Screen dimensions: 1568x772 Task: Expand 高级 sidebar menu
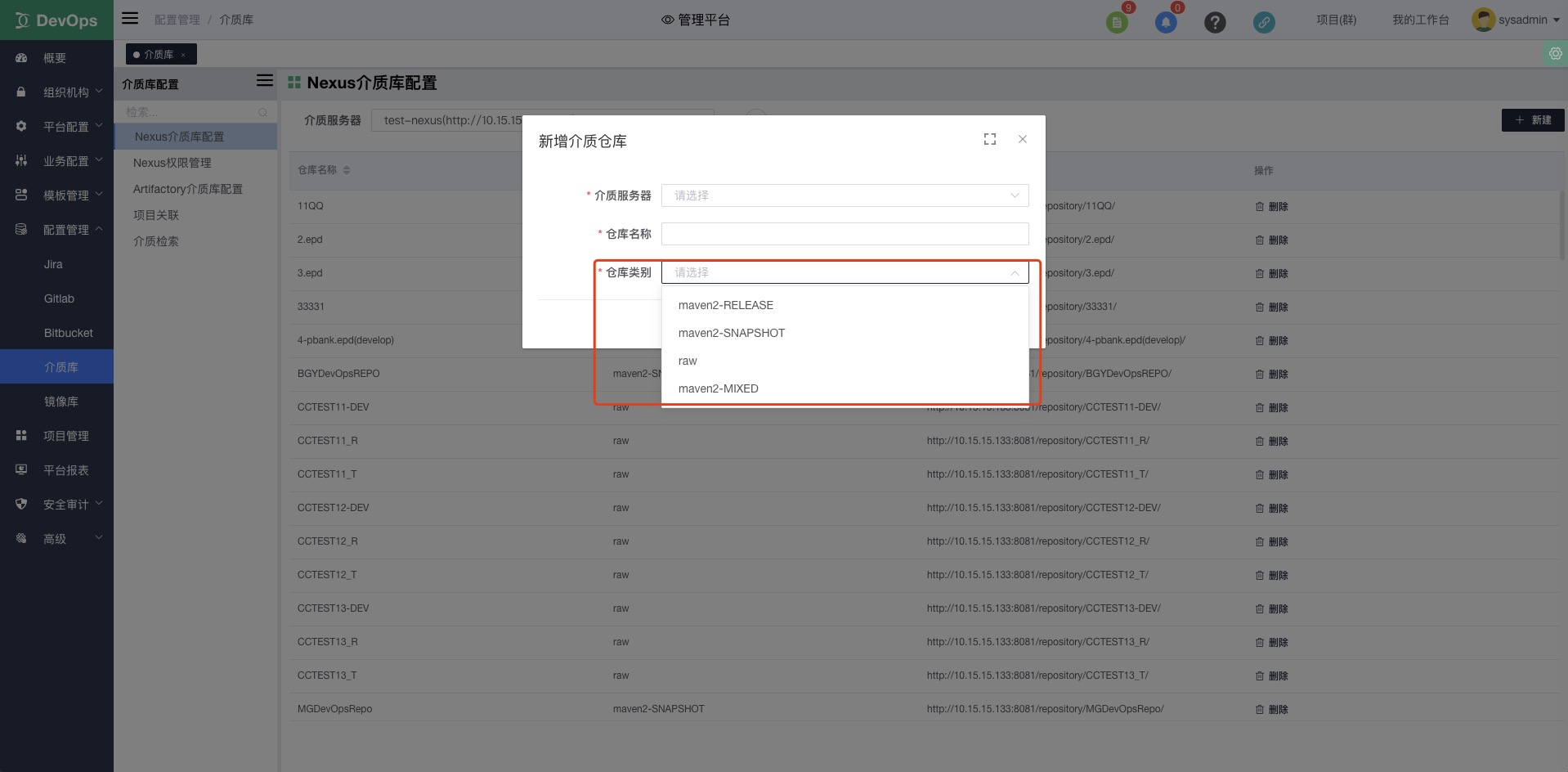point(56,539)
